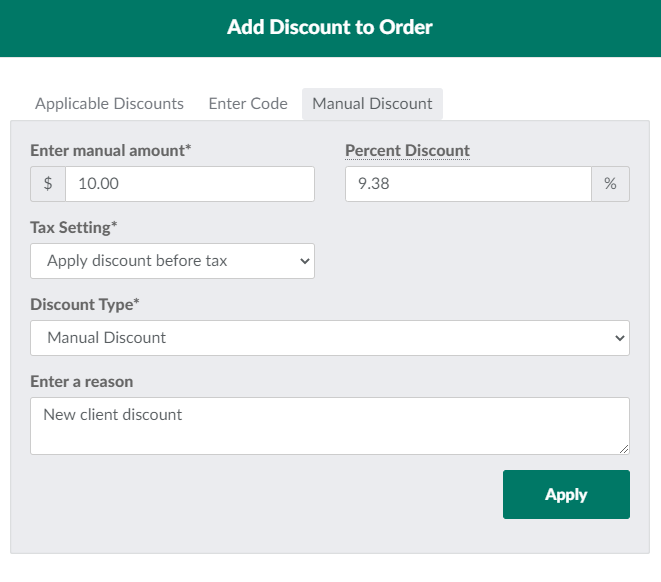
Task: Open the Enter Code tab
Action: 248,103
